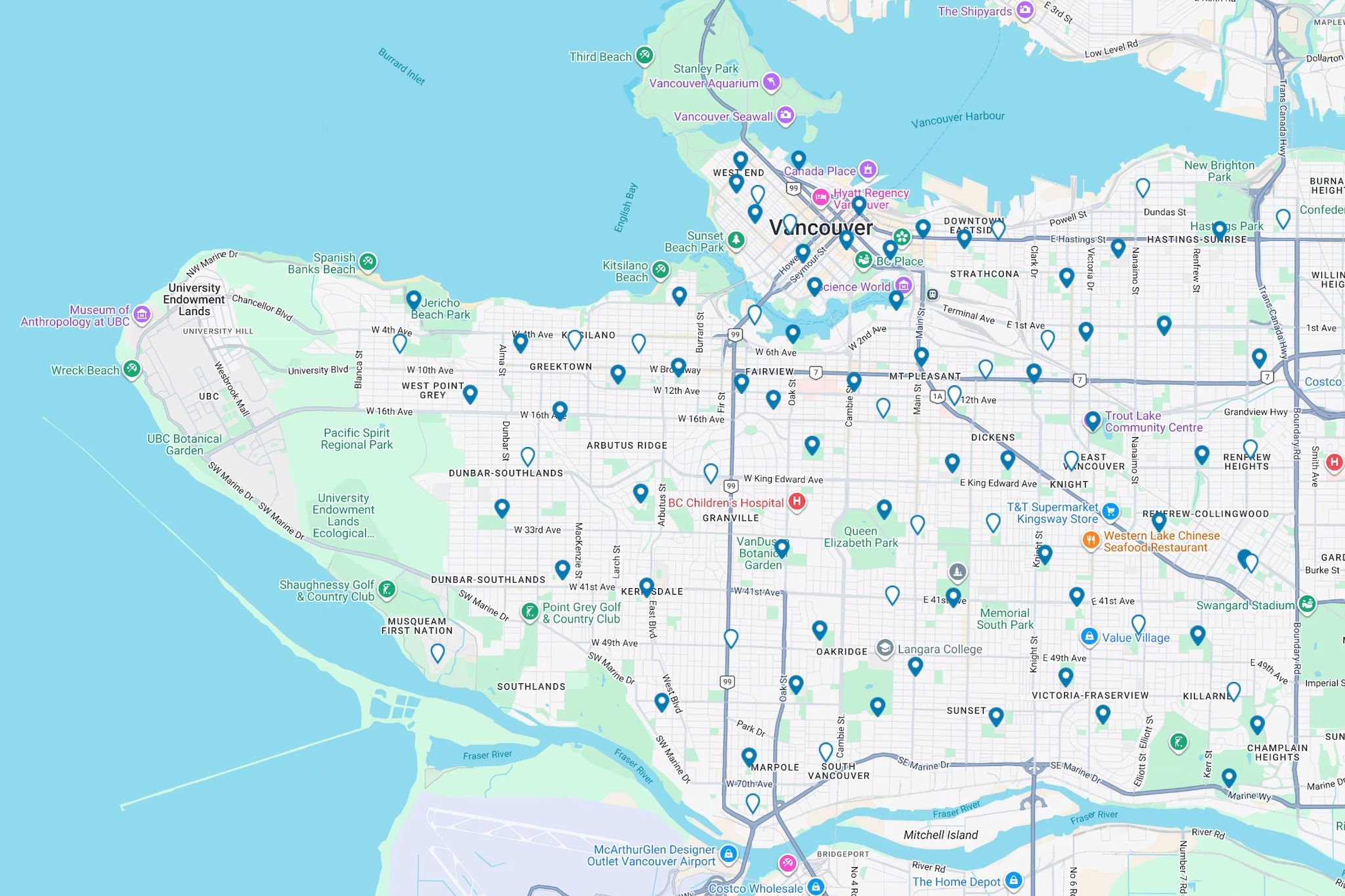1345x896 pixels.
Task: Select the Wreck Beach marker icon
Action: 132,370
